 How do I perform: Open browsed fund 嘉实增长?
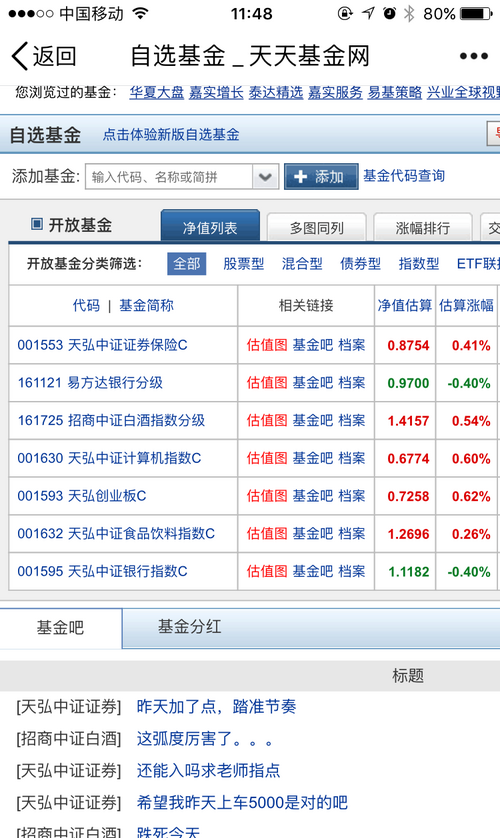click(x=216, y=92)
